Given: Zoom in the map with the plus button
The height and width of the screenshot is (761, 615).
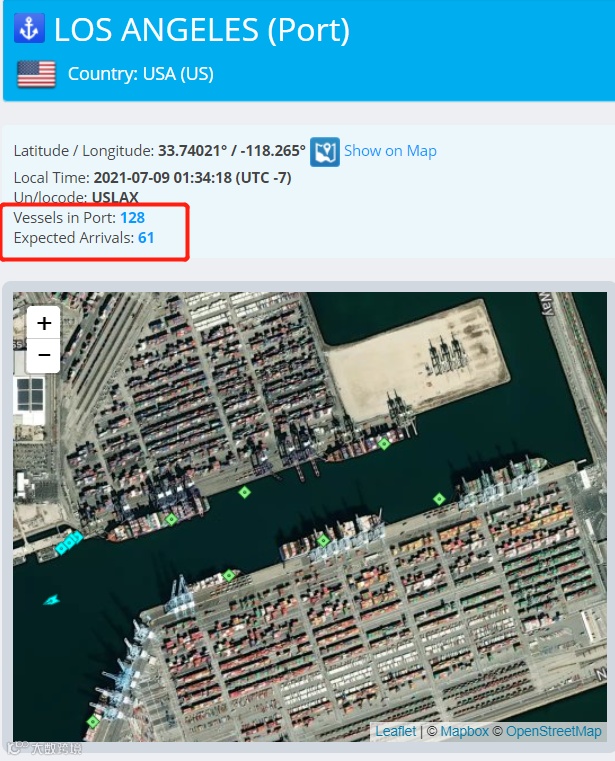Looking at the screenshot, I should click(x=44, y=323).
